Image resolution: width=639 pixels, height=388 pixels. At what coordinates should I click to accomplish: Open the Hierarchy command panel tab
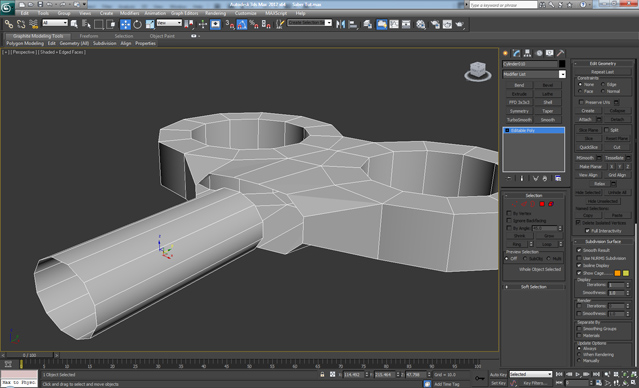pos(528,53)
